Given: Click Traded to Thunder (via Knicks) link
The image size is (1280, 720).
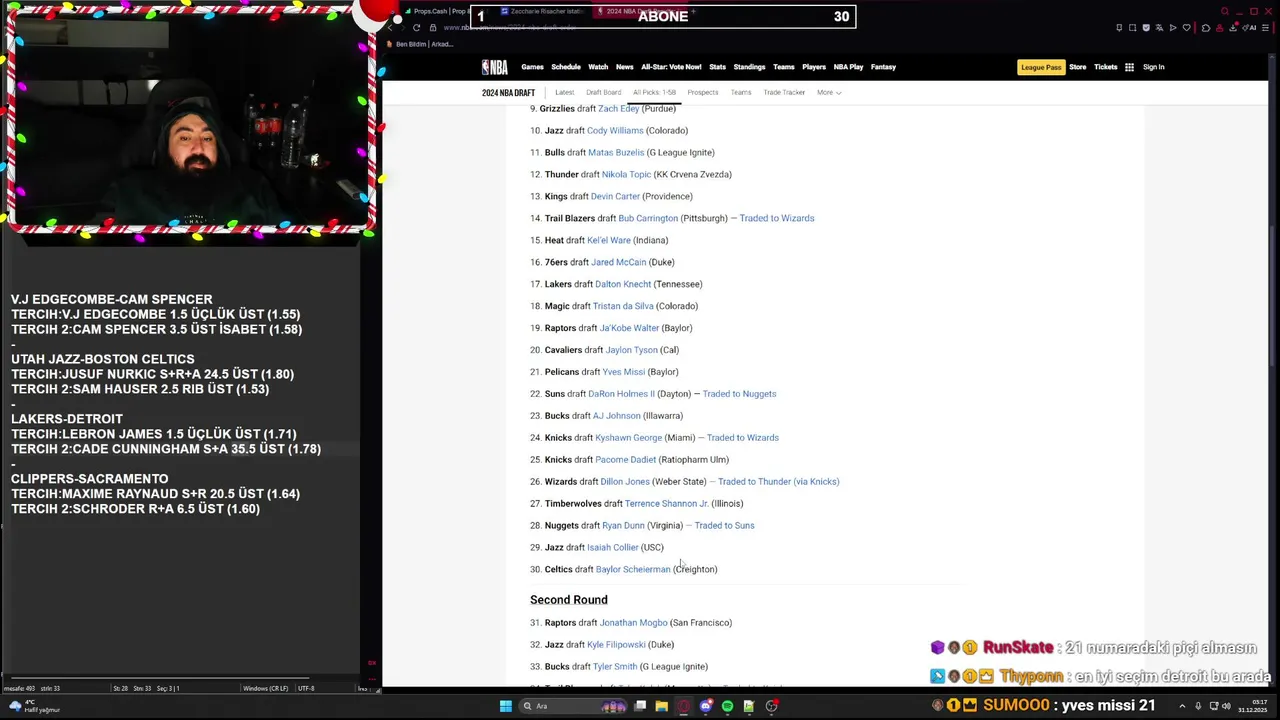Looking at the screenshot, I should click(778, 482).
